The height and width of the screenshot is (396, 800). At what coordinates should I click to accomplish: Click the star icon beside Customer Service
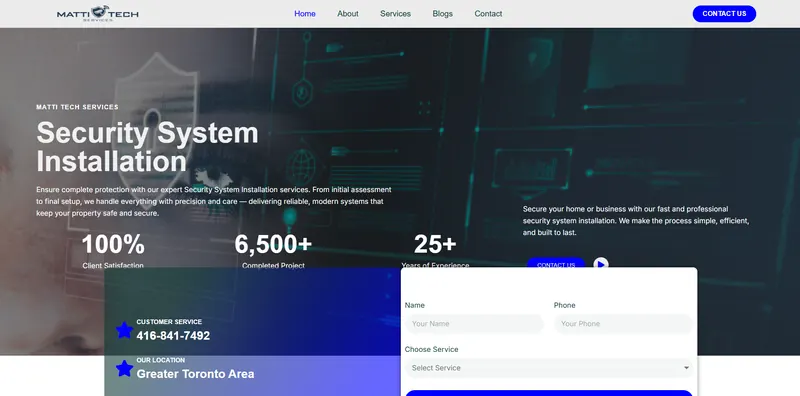coord(124,330)
